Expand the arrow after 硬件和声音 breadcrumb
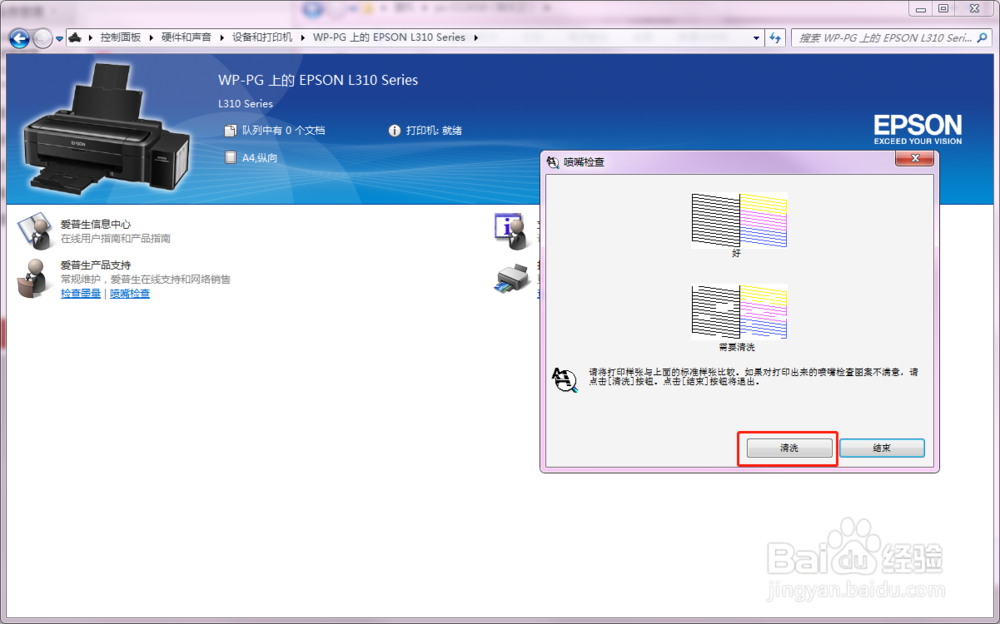Image resolution: width=1000 pixels, height=624 pixels. (x=222, y=38)
